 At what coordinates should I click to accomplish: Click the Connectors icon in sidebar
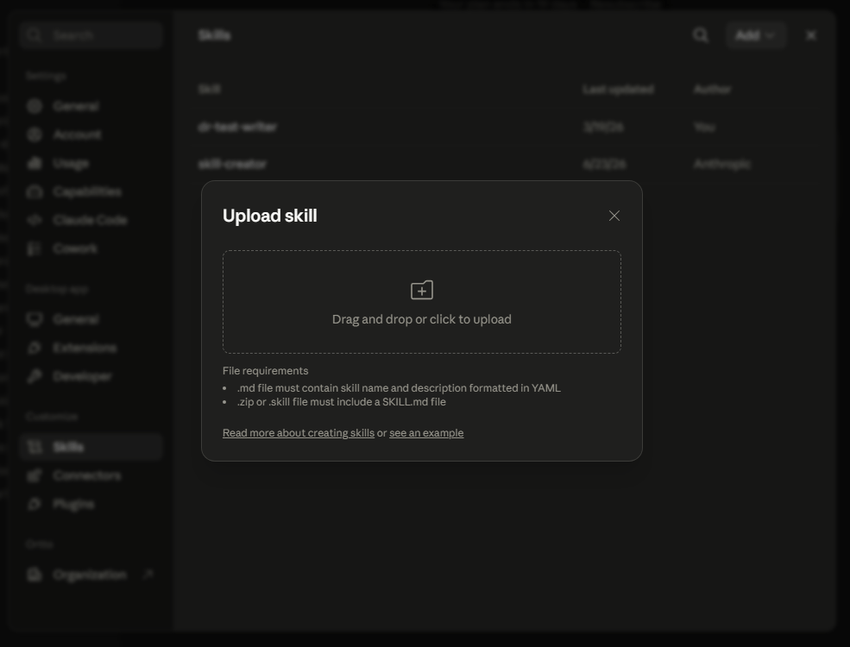coord(35,475)
